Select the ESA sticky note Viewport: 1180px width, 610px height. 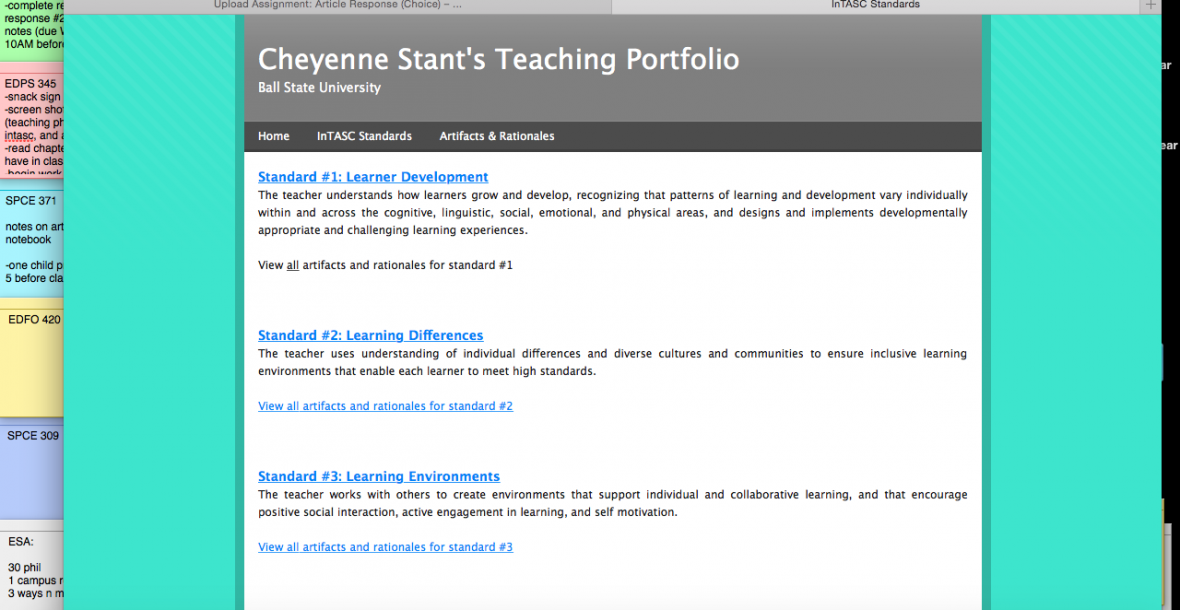pyautogui.click(x=32, y=567)
